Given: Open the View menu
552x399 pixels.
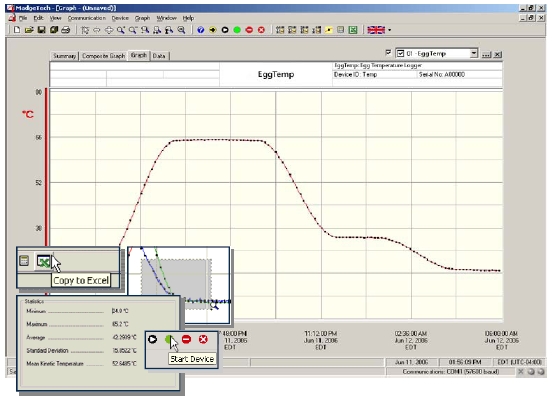Looking at the screenshot, I should point(55,18).
